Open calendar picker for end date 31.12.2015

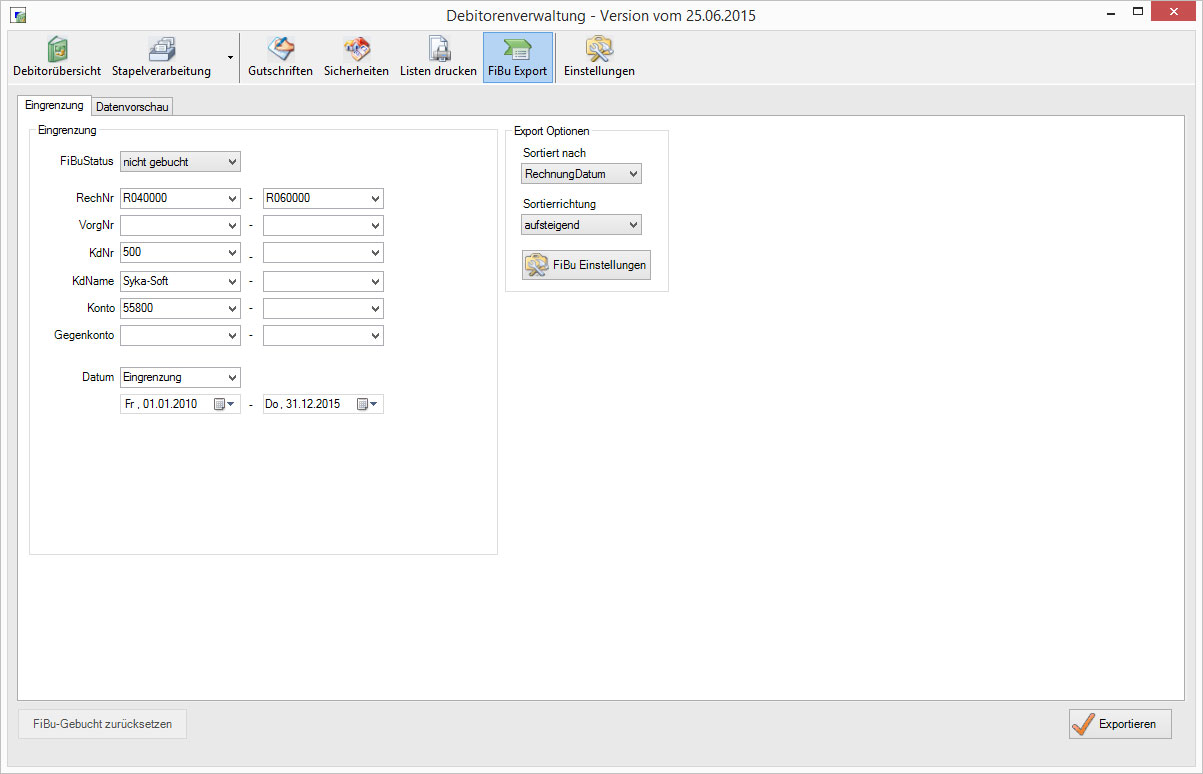tap(364, 404)
